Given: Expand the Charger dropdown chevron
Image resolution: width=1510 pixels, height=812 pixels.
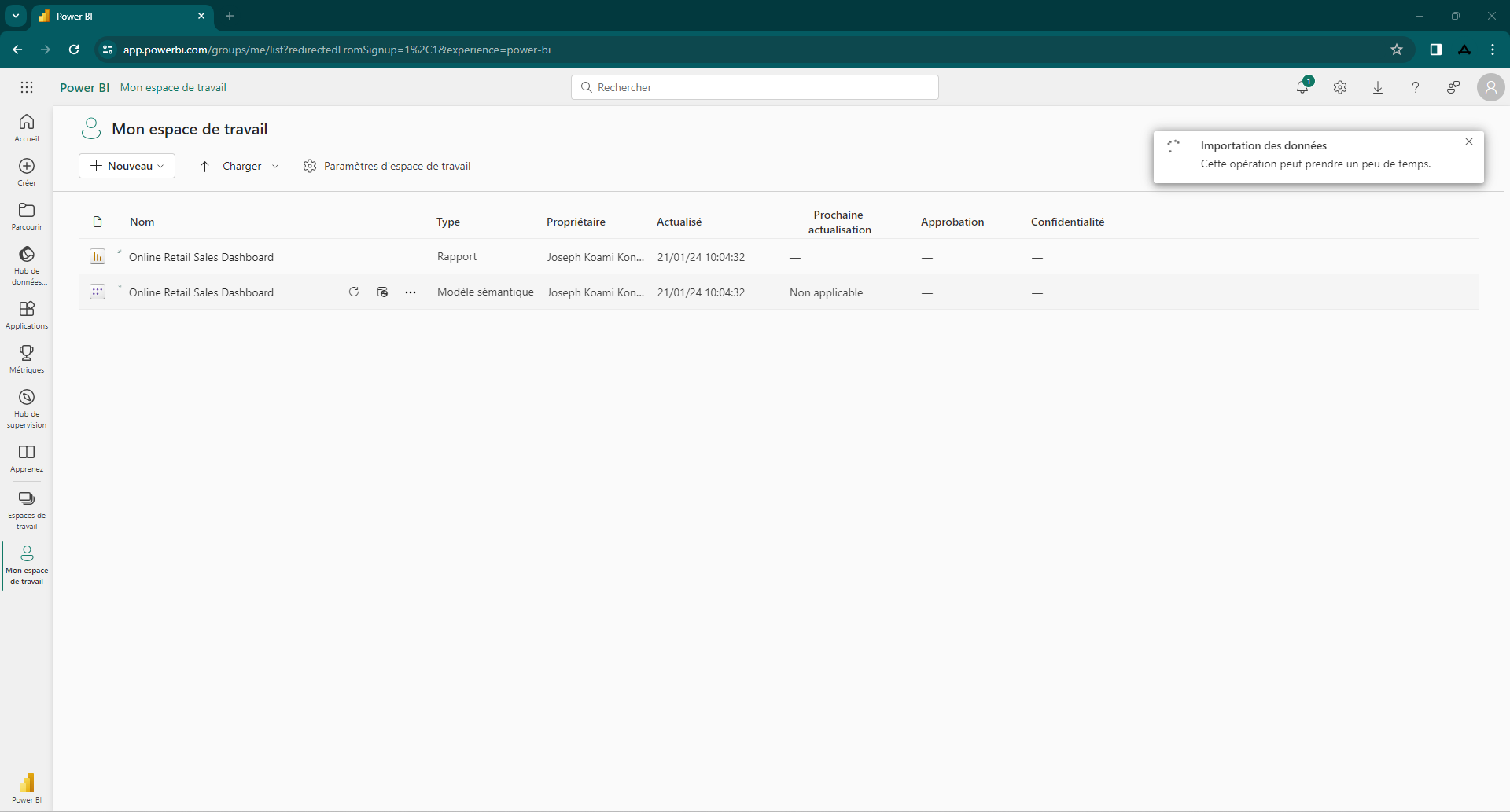Looking at the screenshot, I should [x=275, y=166].
